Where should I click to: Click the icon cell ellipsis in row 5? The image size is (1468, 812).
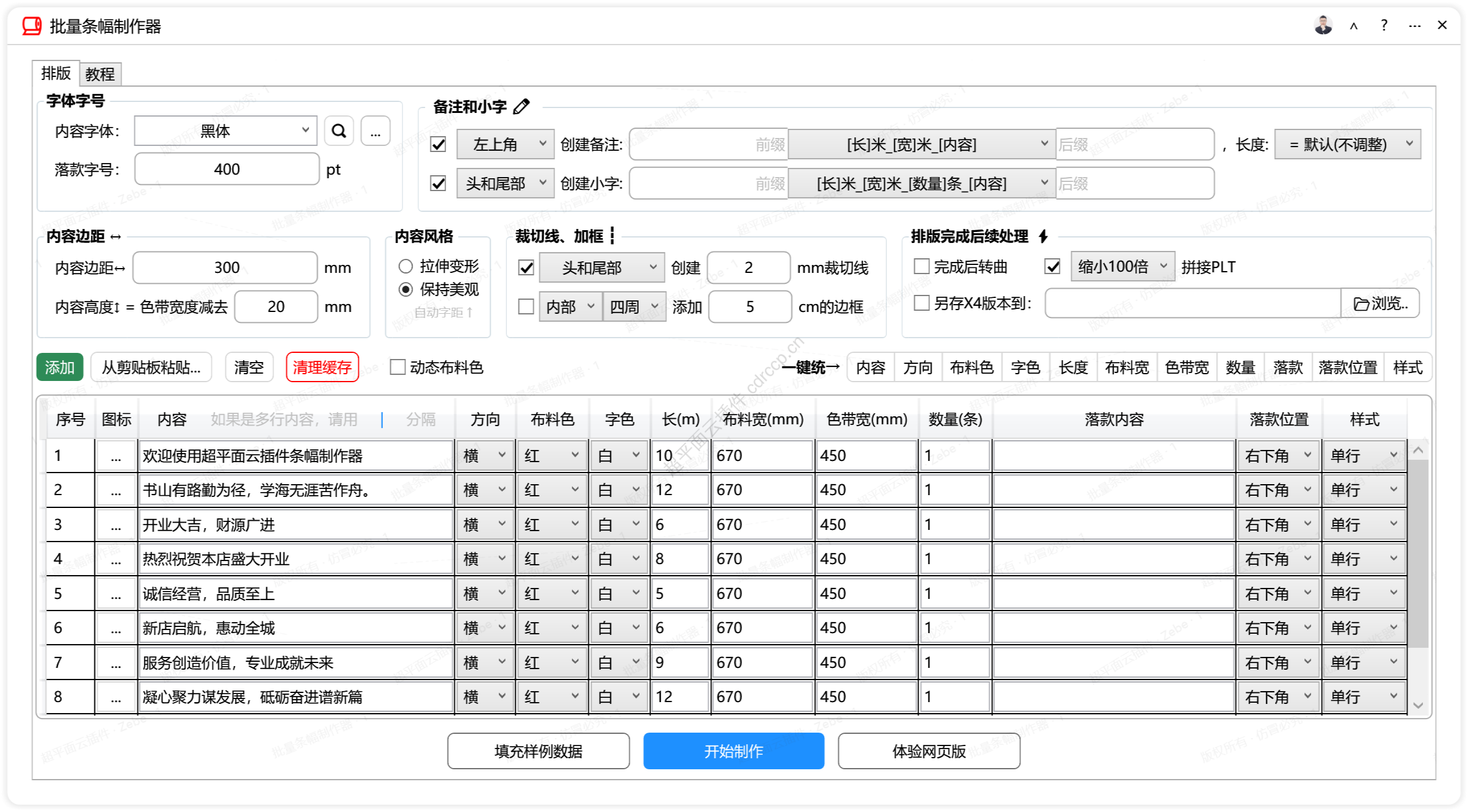(x=116, y=594)
